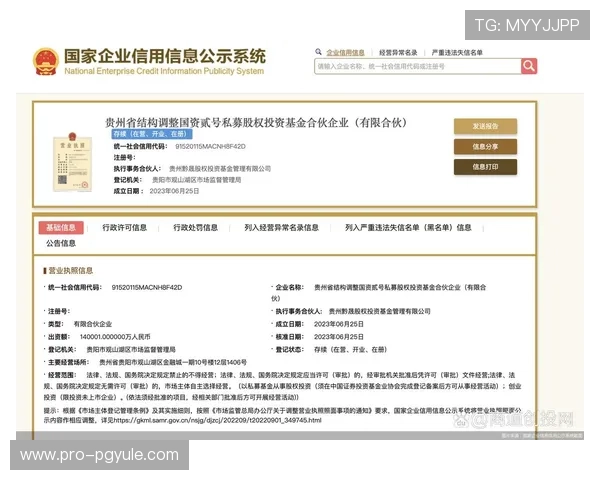The width and height of the screenshot is (600, 480).
Task: Select the capital amount 140001.000000万人民币
Action: (115, 337)
